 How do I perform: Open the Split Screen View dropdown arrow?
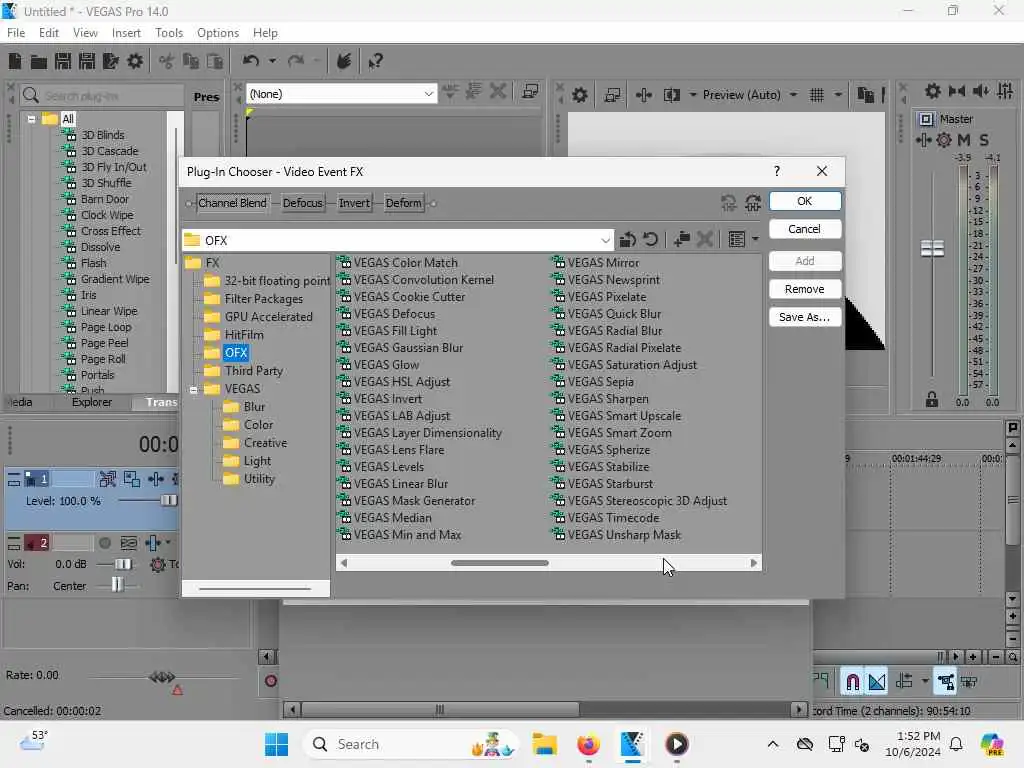click(x=692, y=95)
